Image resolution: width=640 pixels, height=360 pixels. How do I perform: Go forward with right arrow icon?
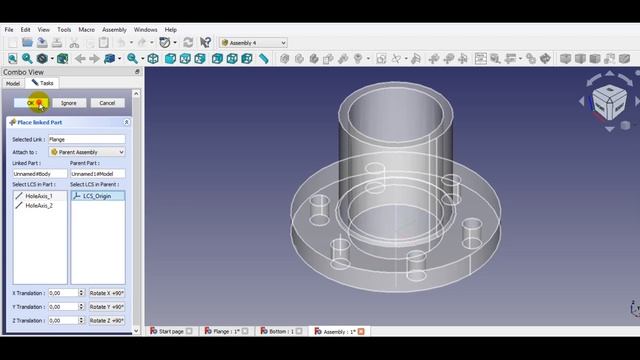coord(94,59)
